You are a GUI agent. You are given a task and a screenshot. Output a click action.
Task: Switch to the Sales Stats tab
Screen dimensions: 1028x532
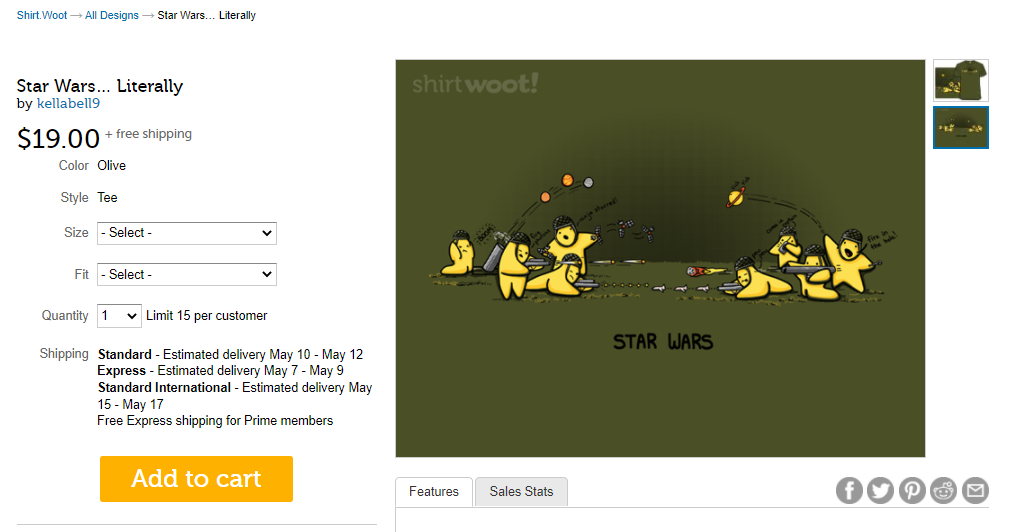521,491
